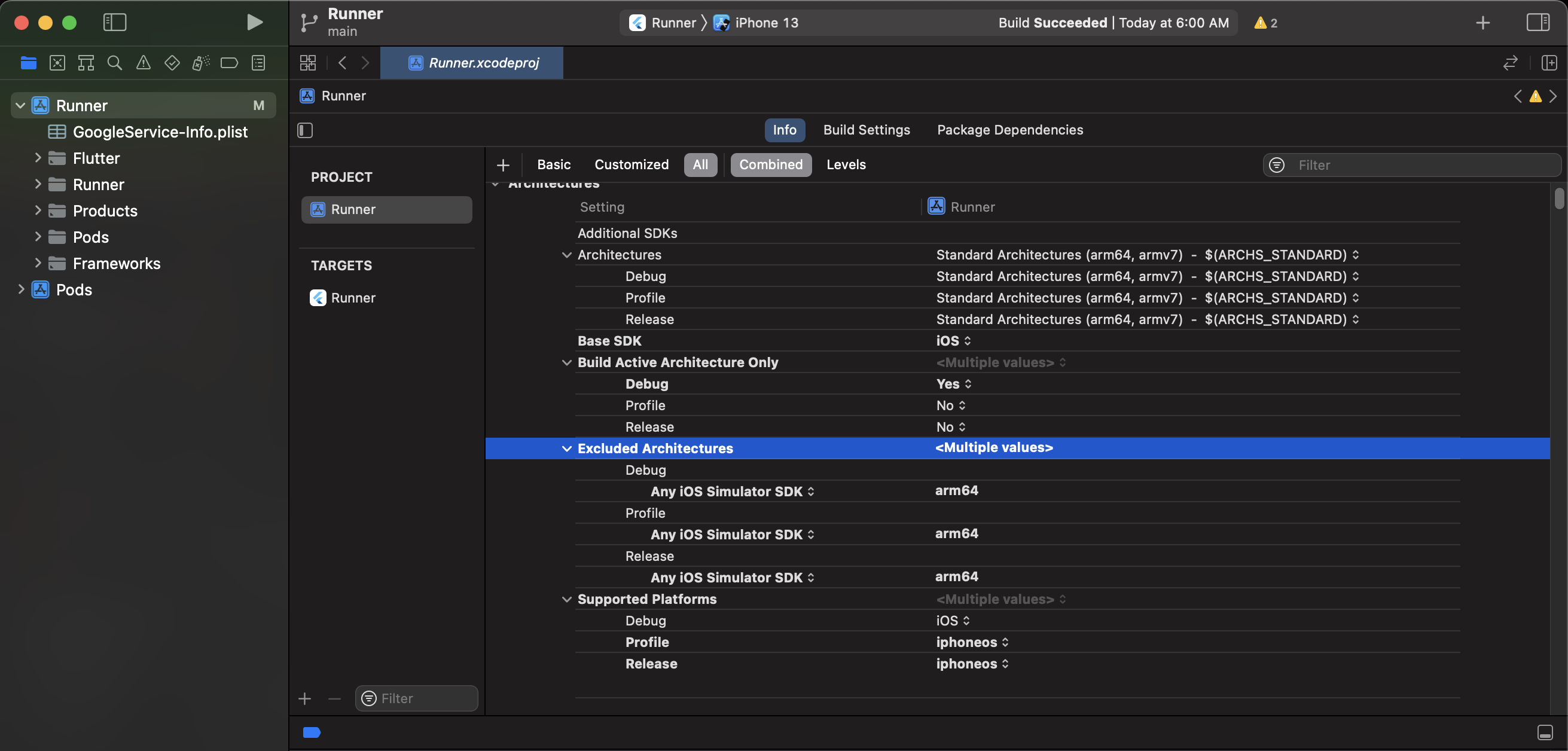Toggle the inspector panel on the right

(1538, 23)
